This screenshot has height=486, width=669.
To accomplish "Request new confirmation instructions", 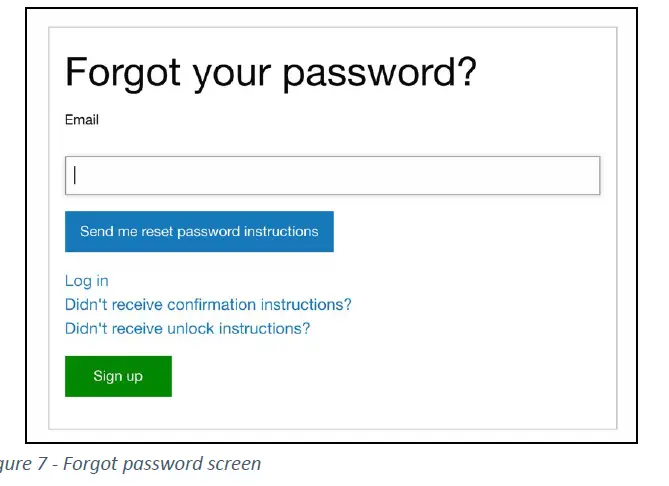I will coord(208,305).
